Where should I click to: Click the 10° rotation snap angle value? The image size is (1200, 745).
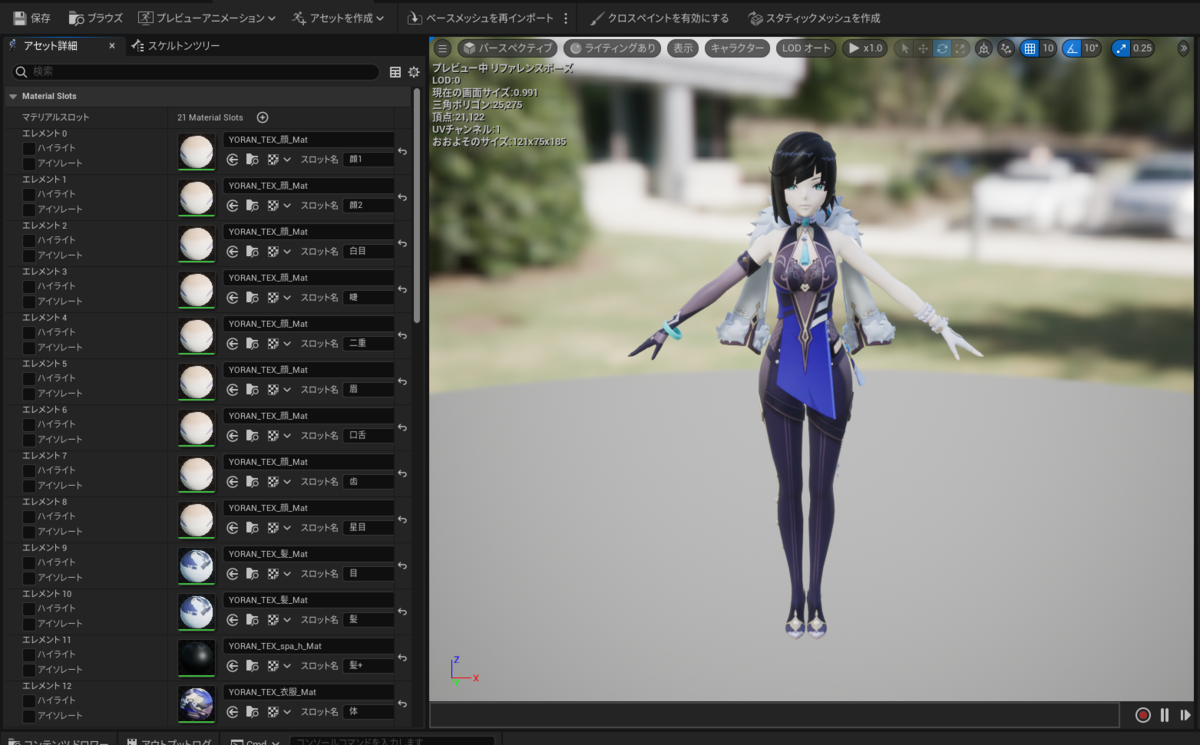(1091, 48)
